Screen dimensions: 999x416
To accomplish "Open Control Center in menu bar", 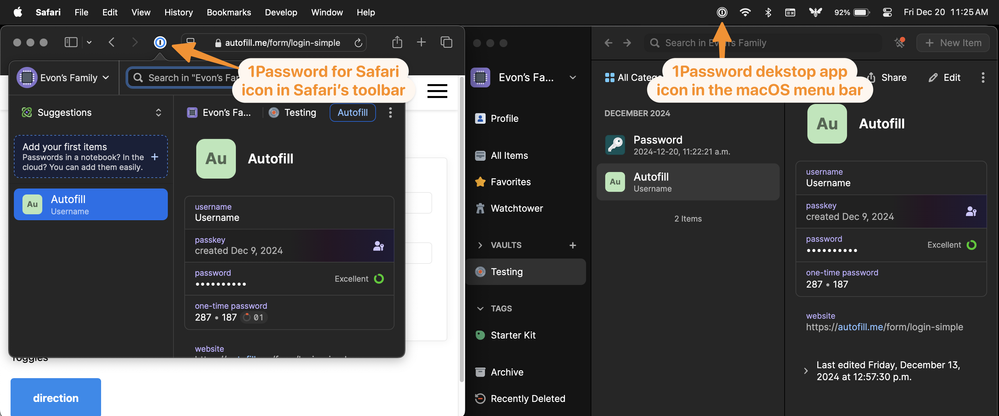I will (x=886, y=12).
